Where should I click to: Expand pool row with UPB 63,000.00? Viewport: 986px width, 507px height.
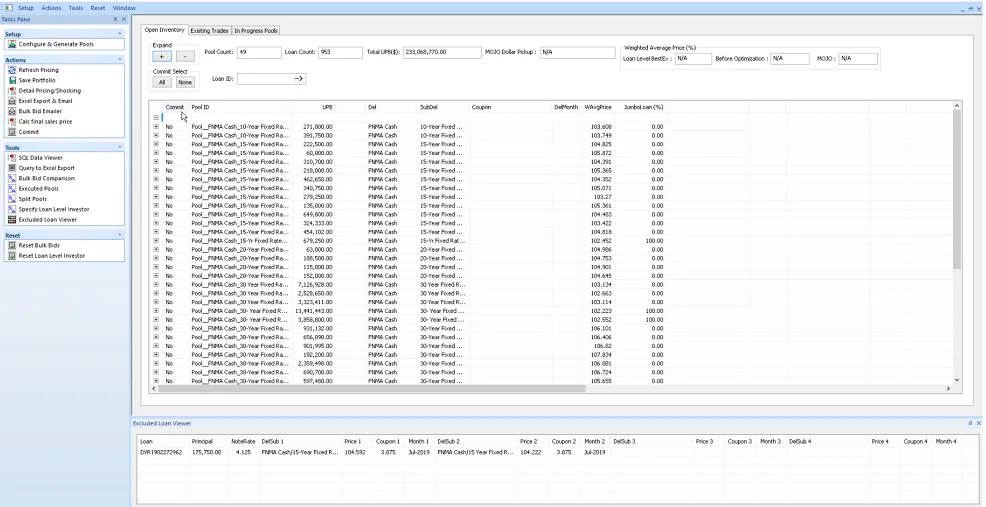click(156, 250)
